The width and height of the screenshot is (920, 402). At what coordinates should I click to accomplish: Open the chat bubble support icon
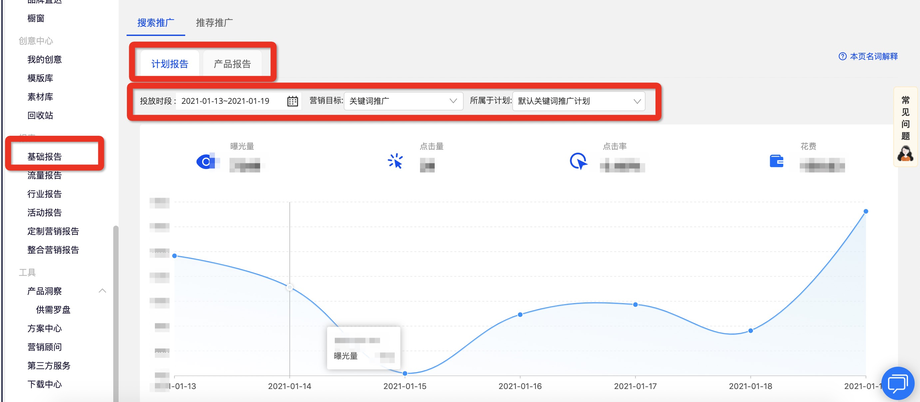click(x=897, y=383)
